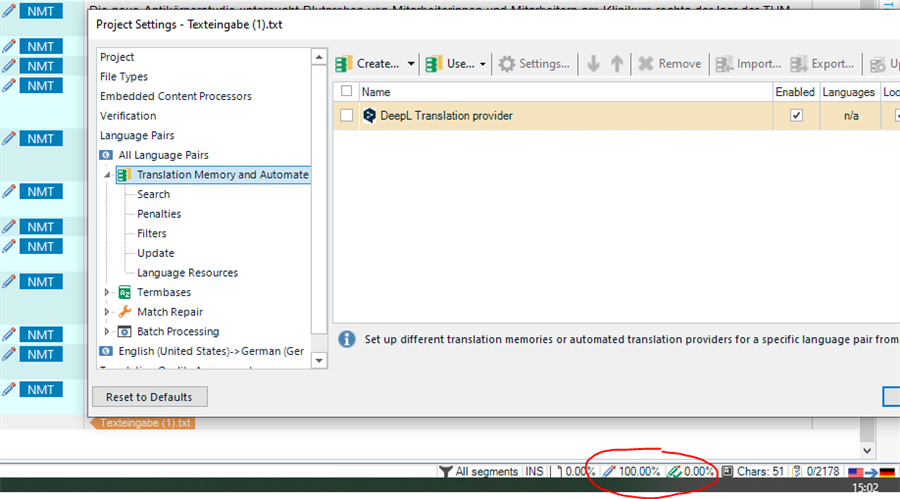Open the Update settings item
The image size is (900, 499).
pos(156,253)
